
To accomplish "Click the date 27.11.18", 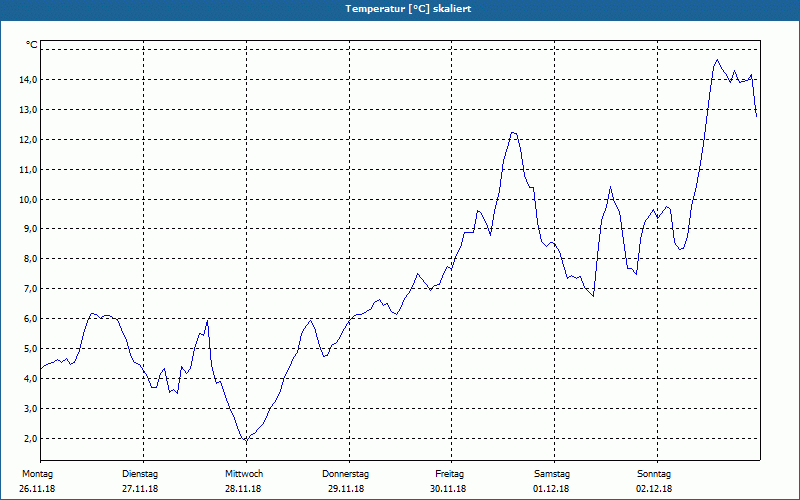I will (x=140, y=489).
